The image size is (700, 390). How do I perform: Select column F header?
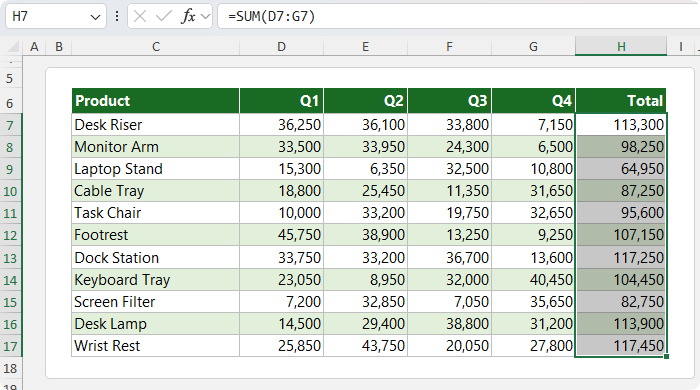point(449,46)
